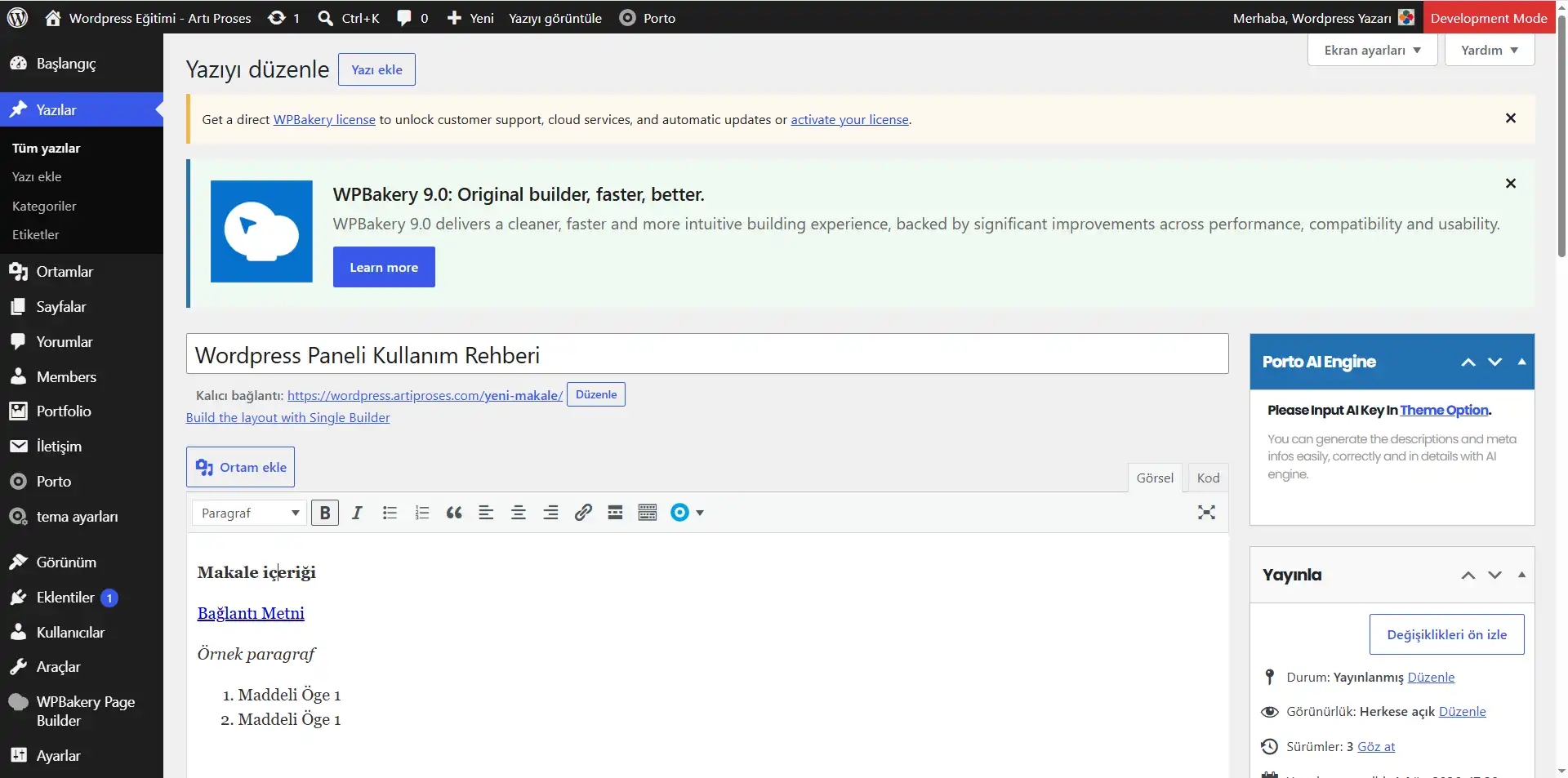
Task: Open the WordPress logo menu
Action: [17, 17]
